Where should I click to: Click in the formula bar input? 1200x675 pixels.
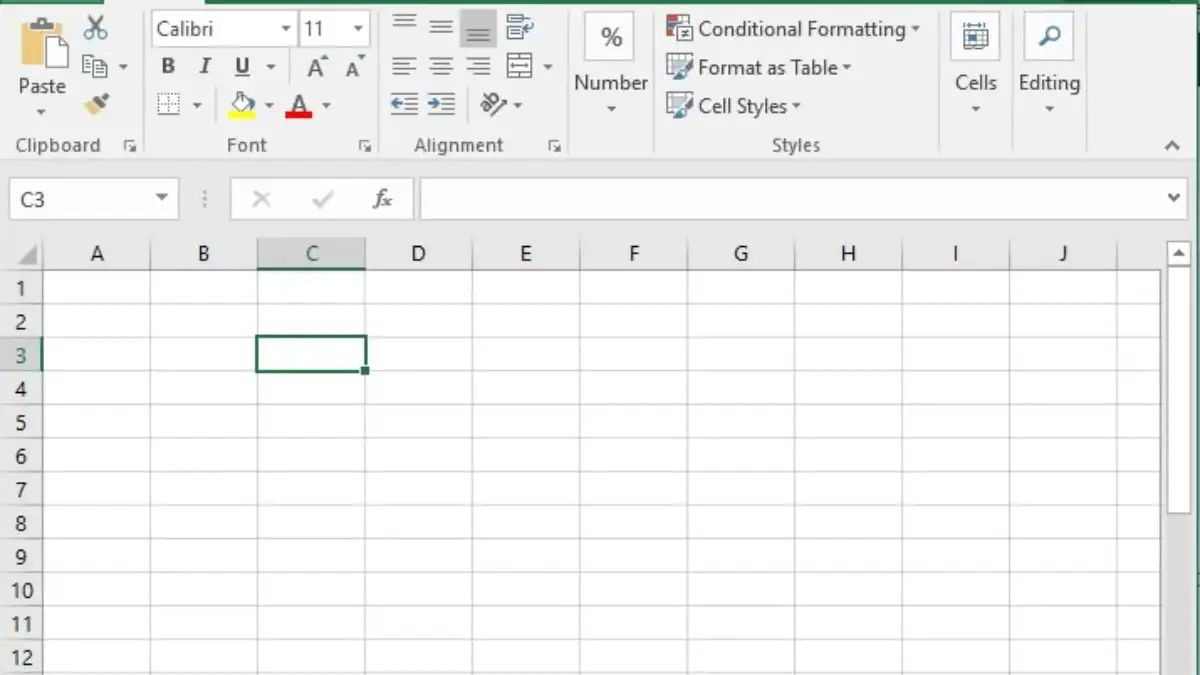click(x=791, y=199)
